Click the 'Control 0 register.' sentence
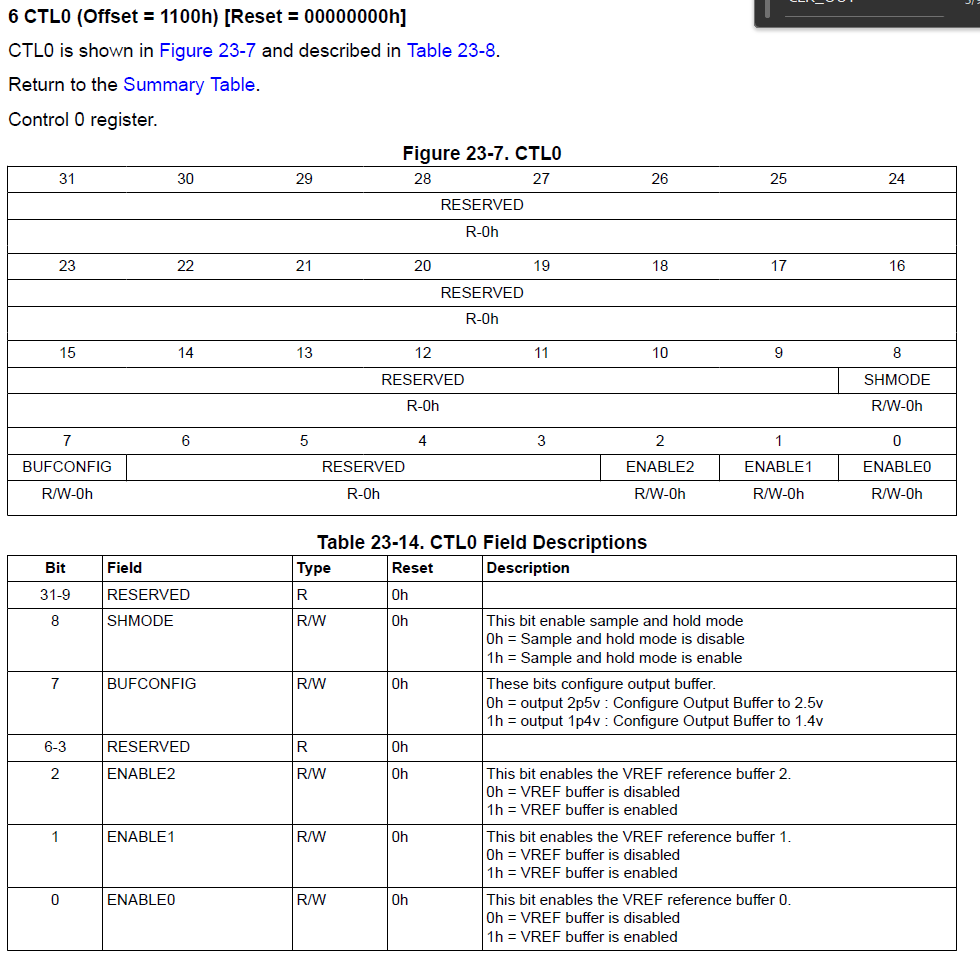The image size is (980, 953). coord(82,119)
